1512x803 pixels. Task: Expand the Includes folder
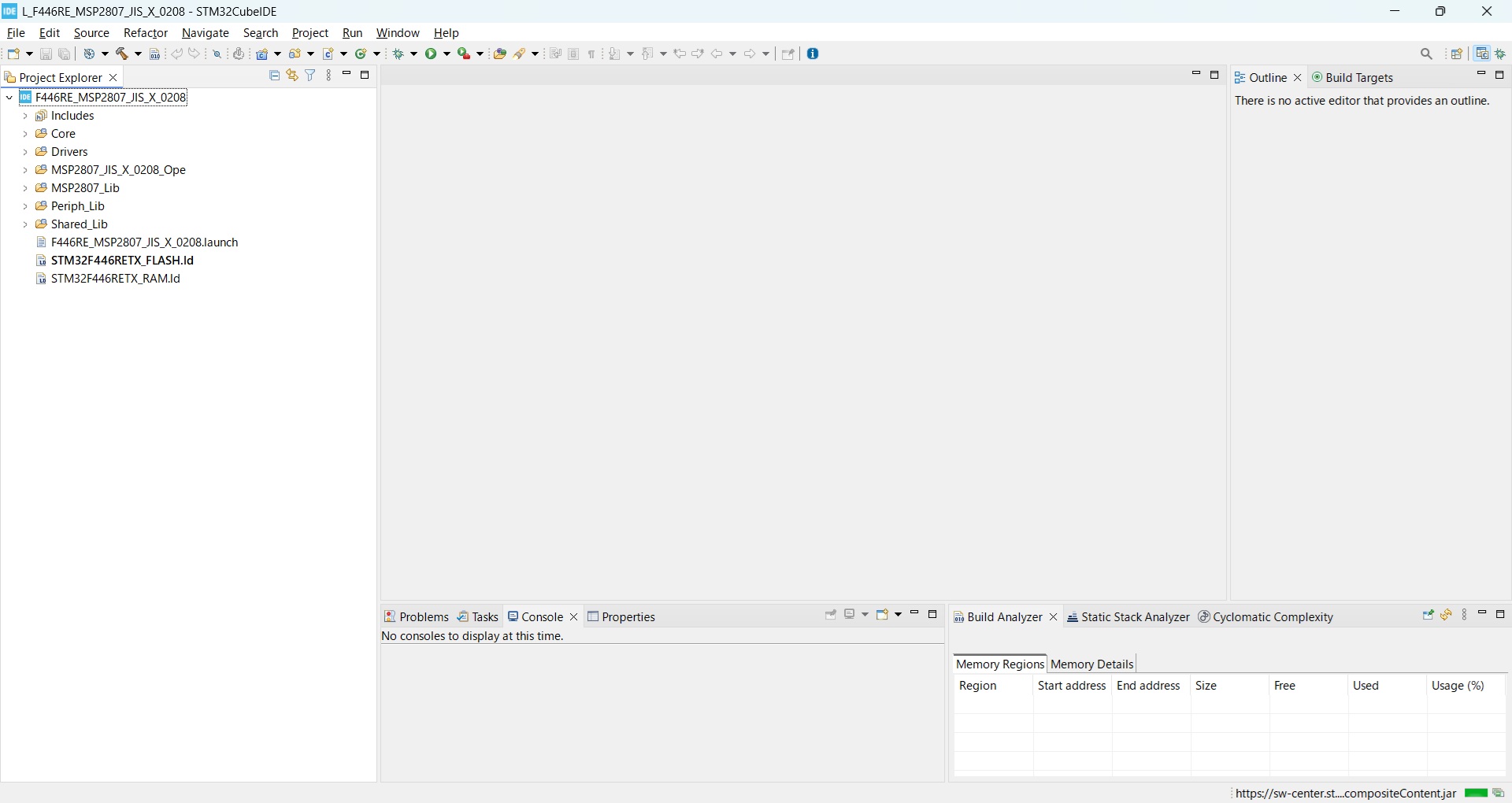point(25,117)
